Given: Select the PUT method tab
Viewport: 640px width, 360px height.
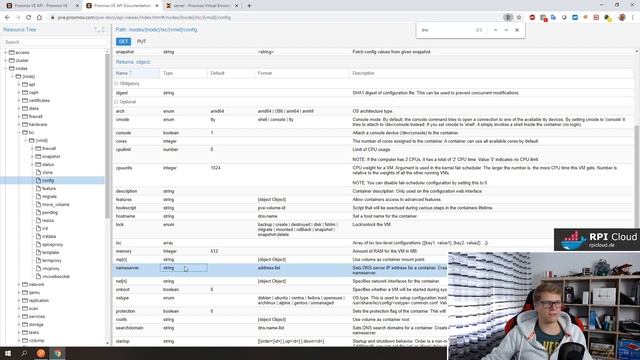Looking at the screenshot, I should tap(141, 42).
